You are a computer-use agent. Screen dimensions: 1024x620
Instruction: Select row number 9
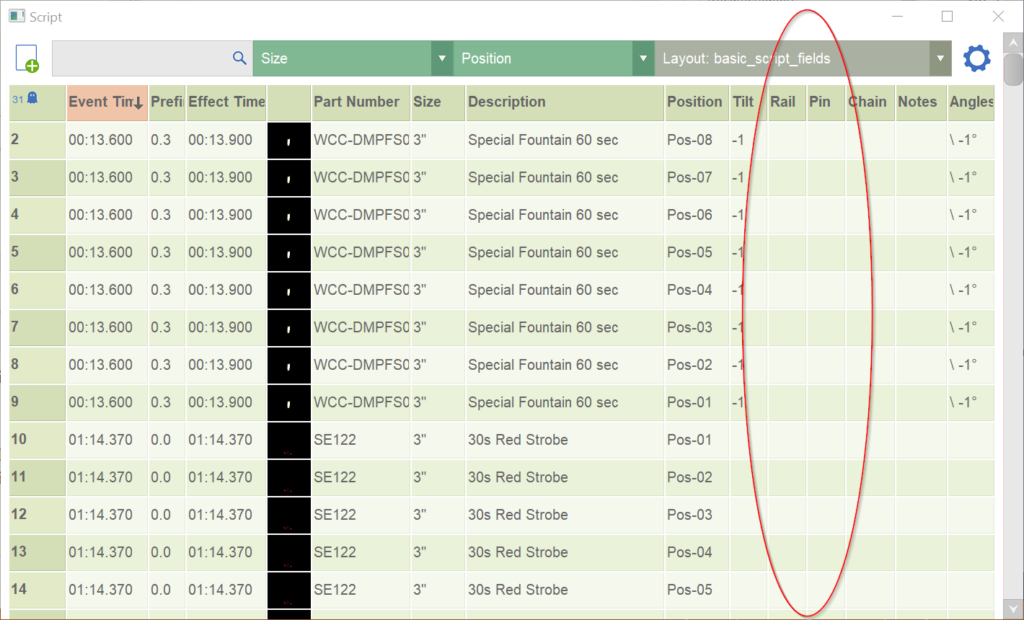[36, 403]
